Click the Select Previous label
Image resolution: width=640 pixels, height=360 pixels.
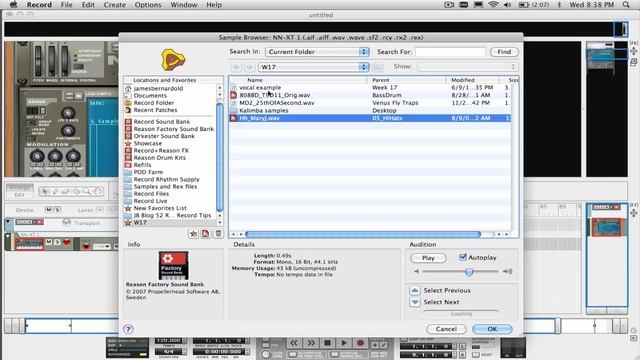[447, 290]
